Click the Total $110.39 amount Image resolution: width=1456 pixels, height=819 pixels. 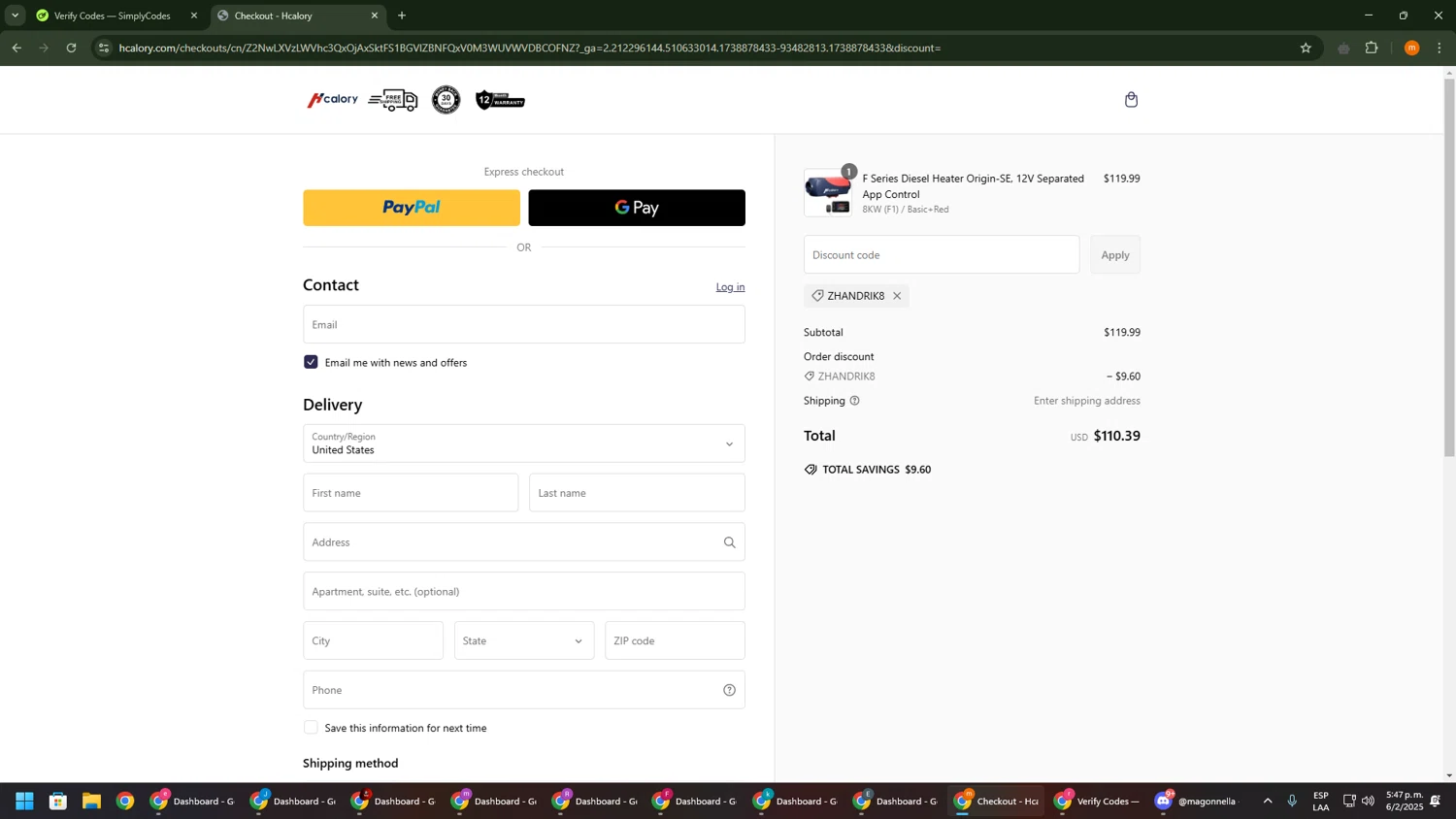1116,436
